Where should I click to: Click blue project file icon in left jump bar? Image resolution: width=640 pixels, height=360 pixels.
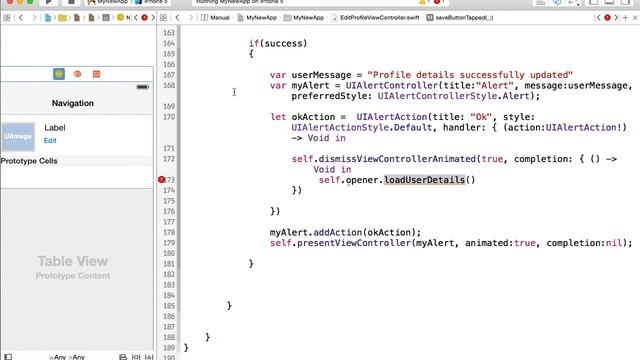pyautogui.click(x=48, y=18)
